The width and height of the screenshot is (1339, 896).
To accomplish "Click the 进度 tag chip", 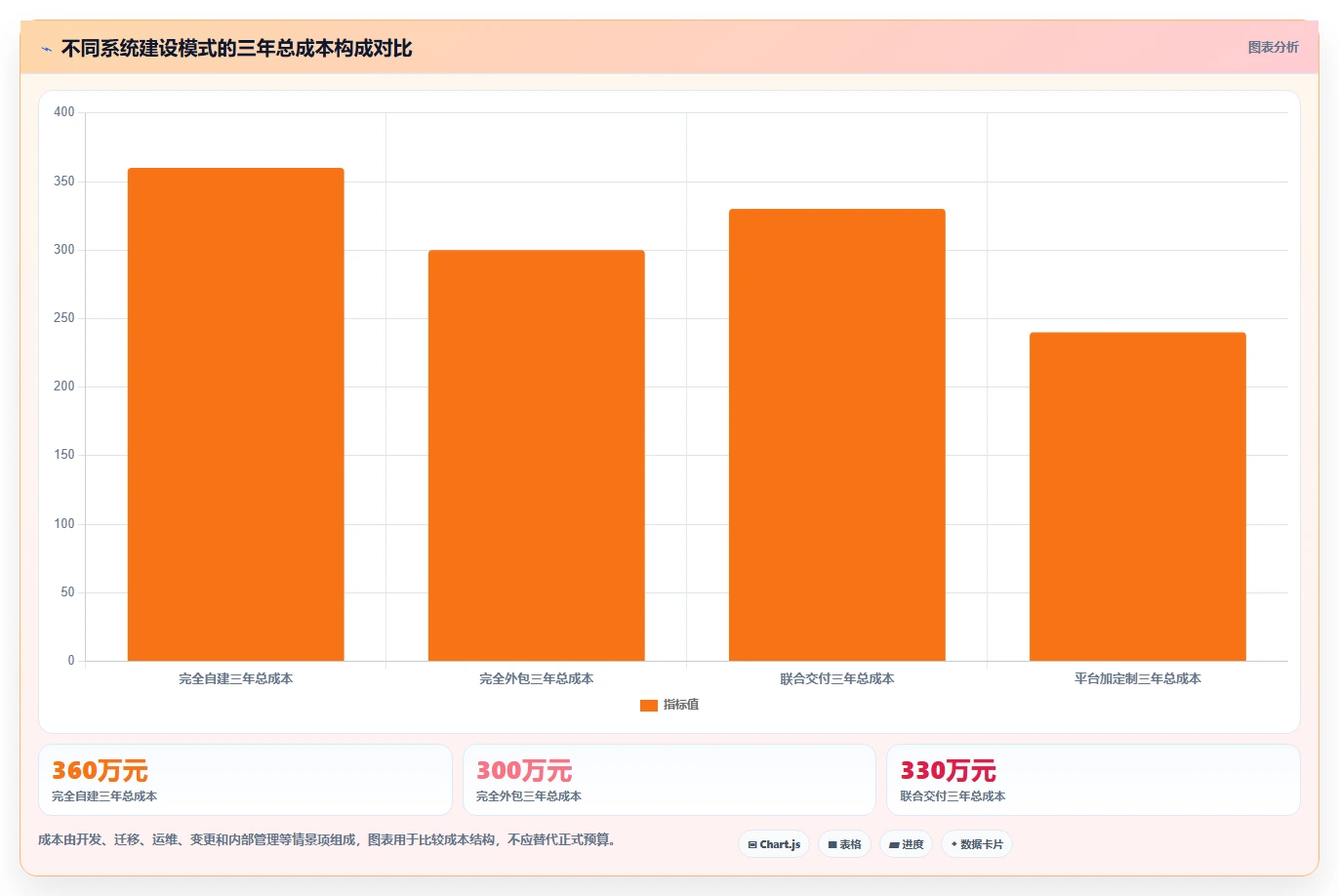I will (906, 844).
